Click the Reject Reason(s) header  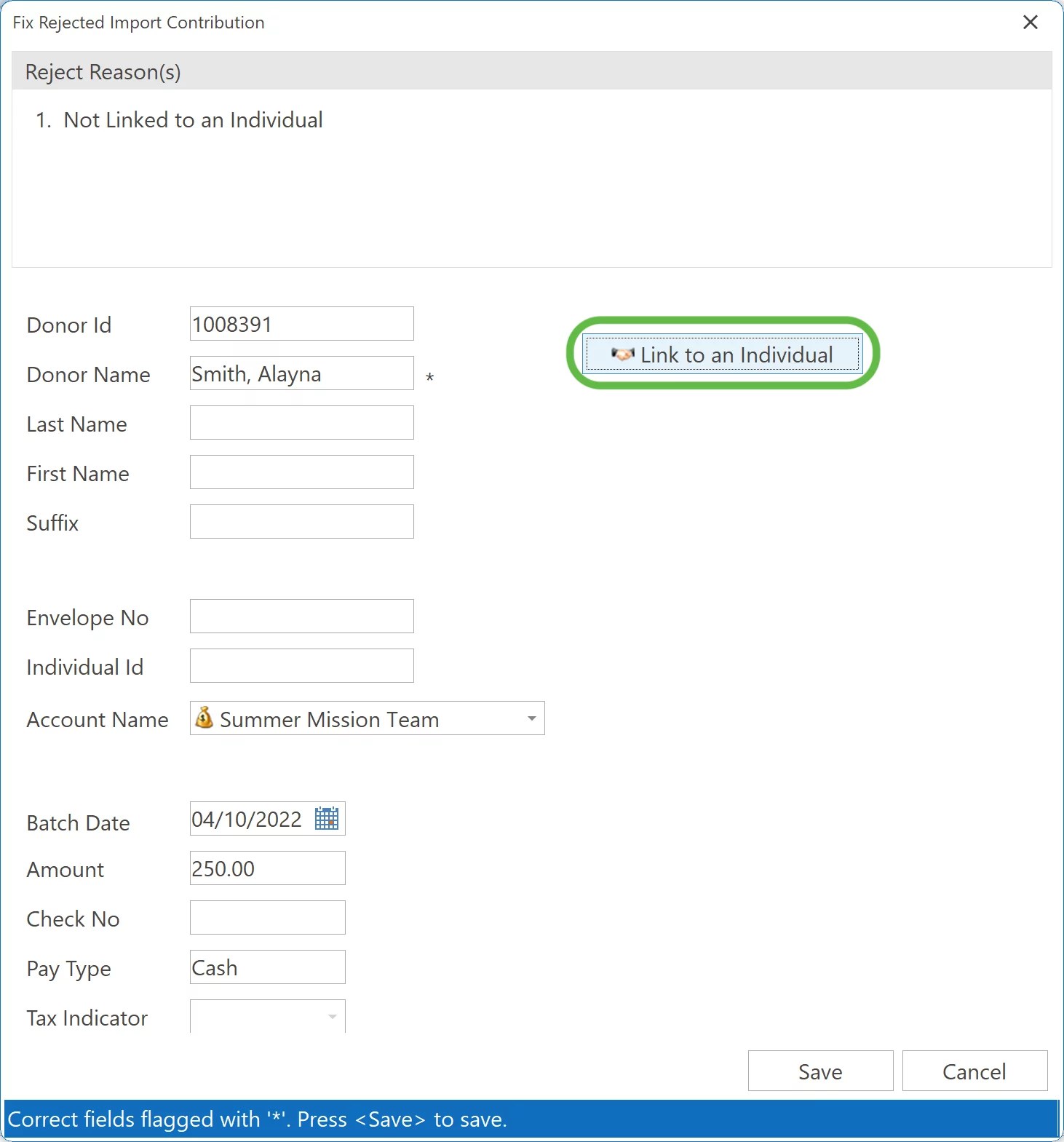(532, 71)
